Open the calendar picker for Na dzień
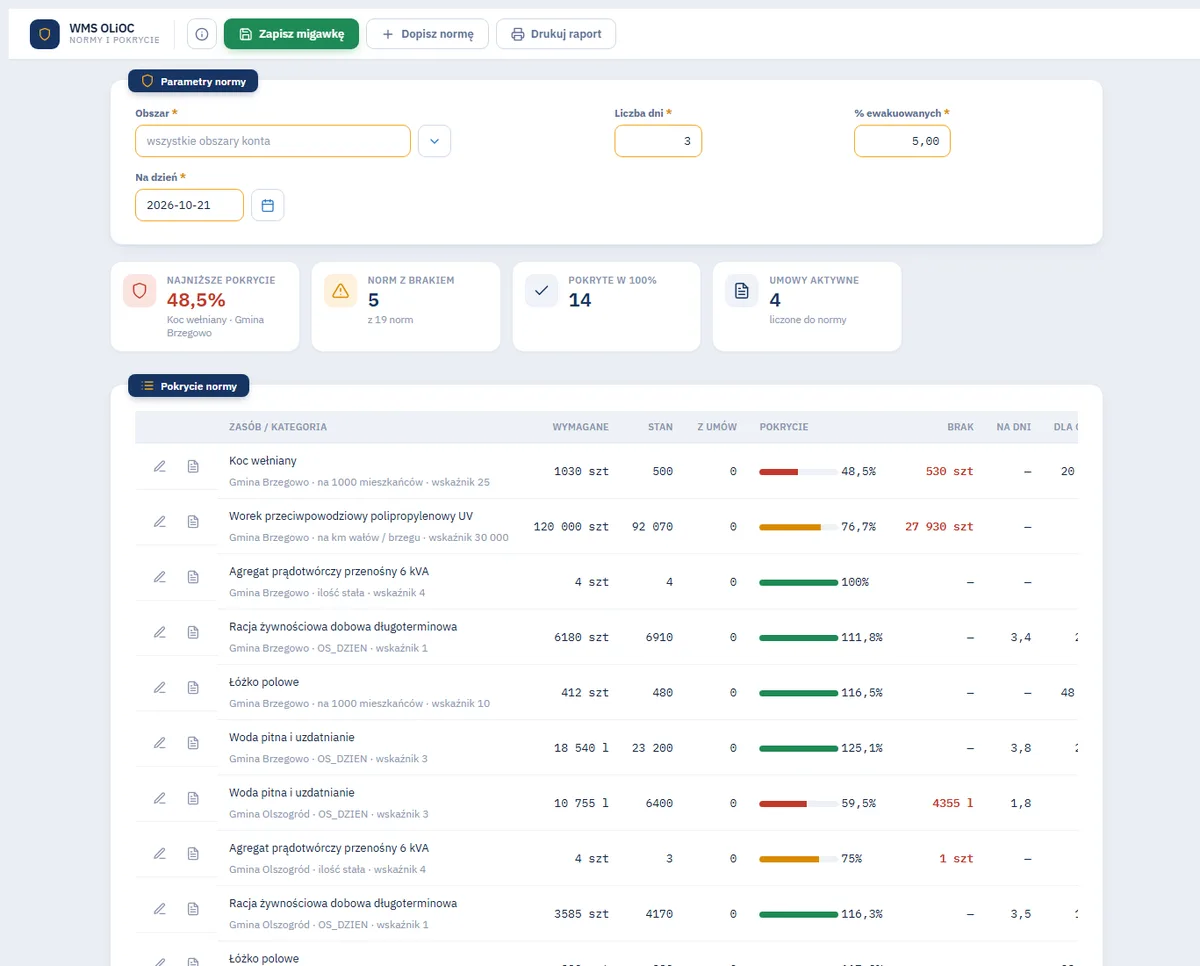 click(x=268, y=205)
